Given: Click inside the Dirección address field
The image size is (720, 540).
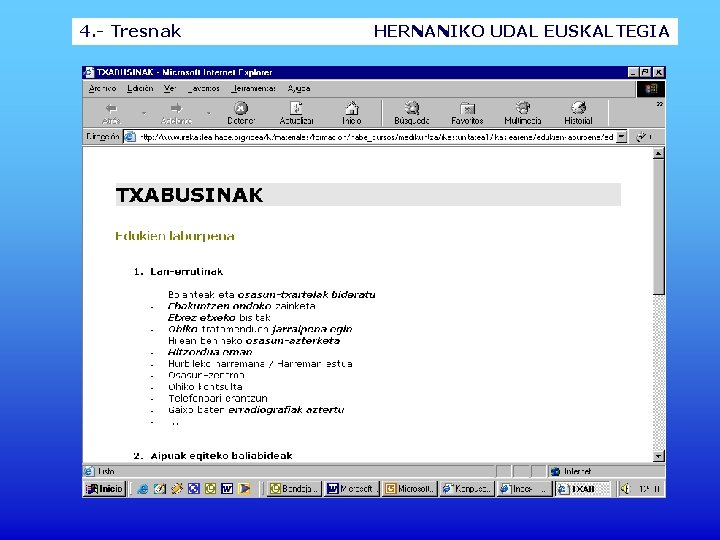Looking at the screenshot, I should pos(376,137).
